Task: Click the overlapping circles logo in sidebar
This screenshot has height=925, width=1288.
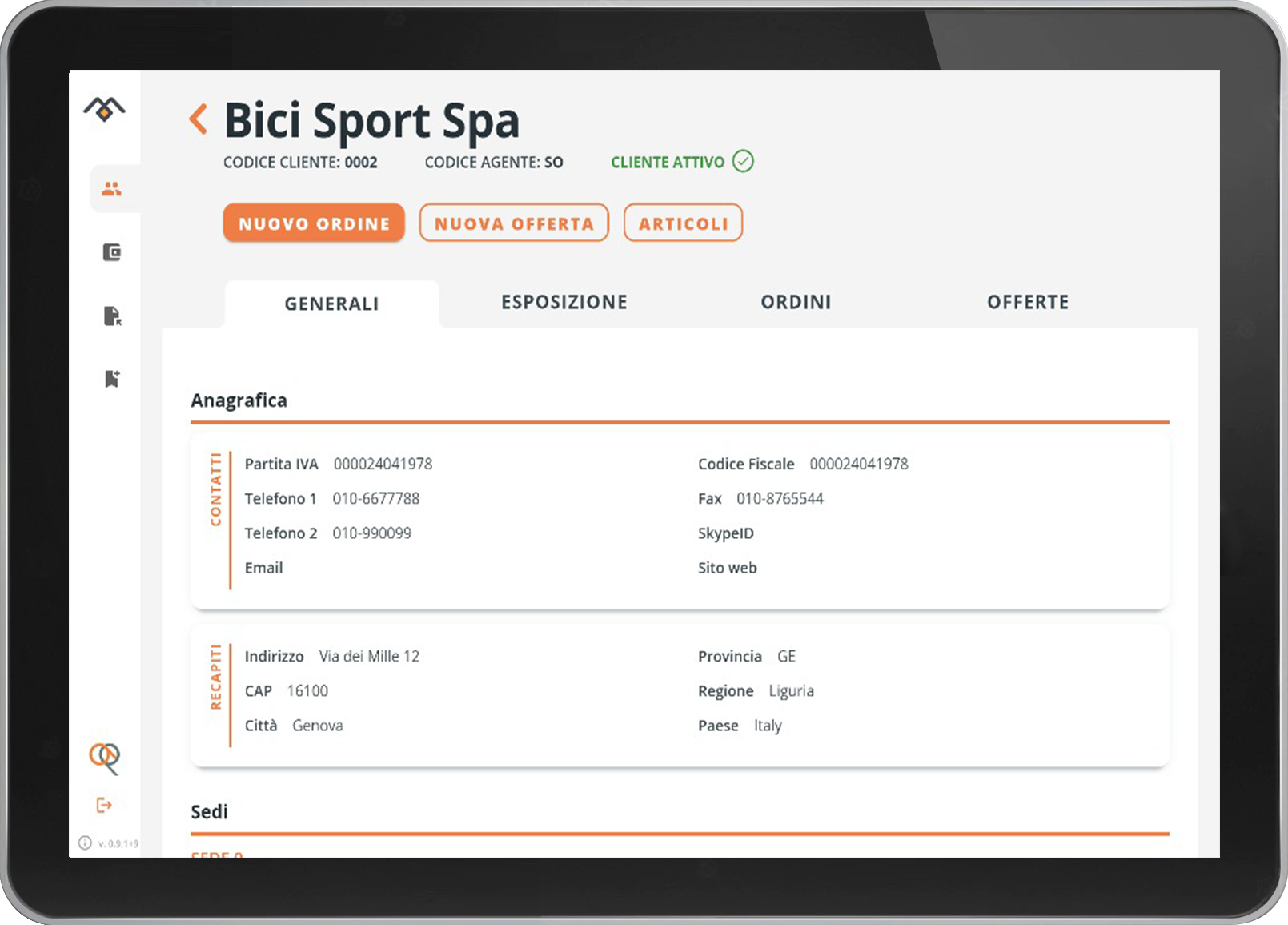Action: click(104, 757)
